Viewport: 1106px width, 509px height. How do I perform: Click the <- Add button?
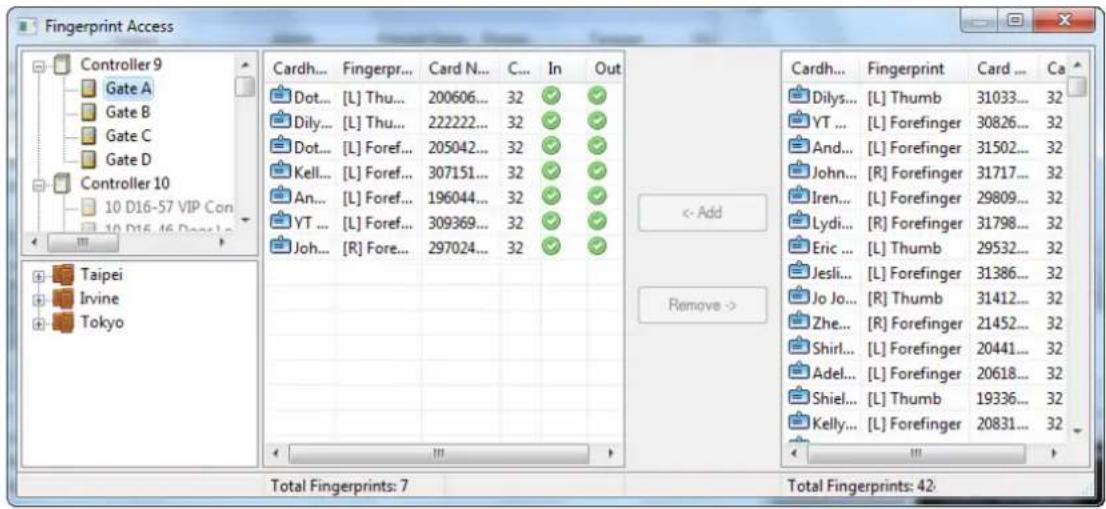point(702,212)
